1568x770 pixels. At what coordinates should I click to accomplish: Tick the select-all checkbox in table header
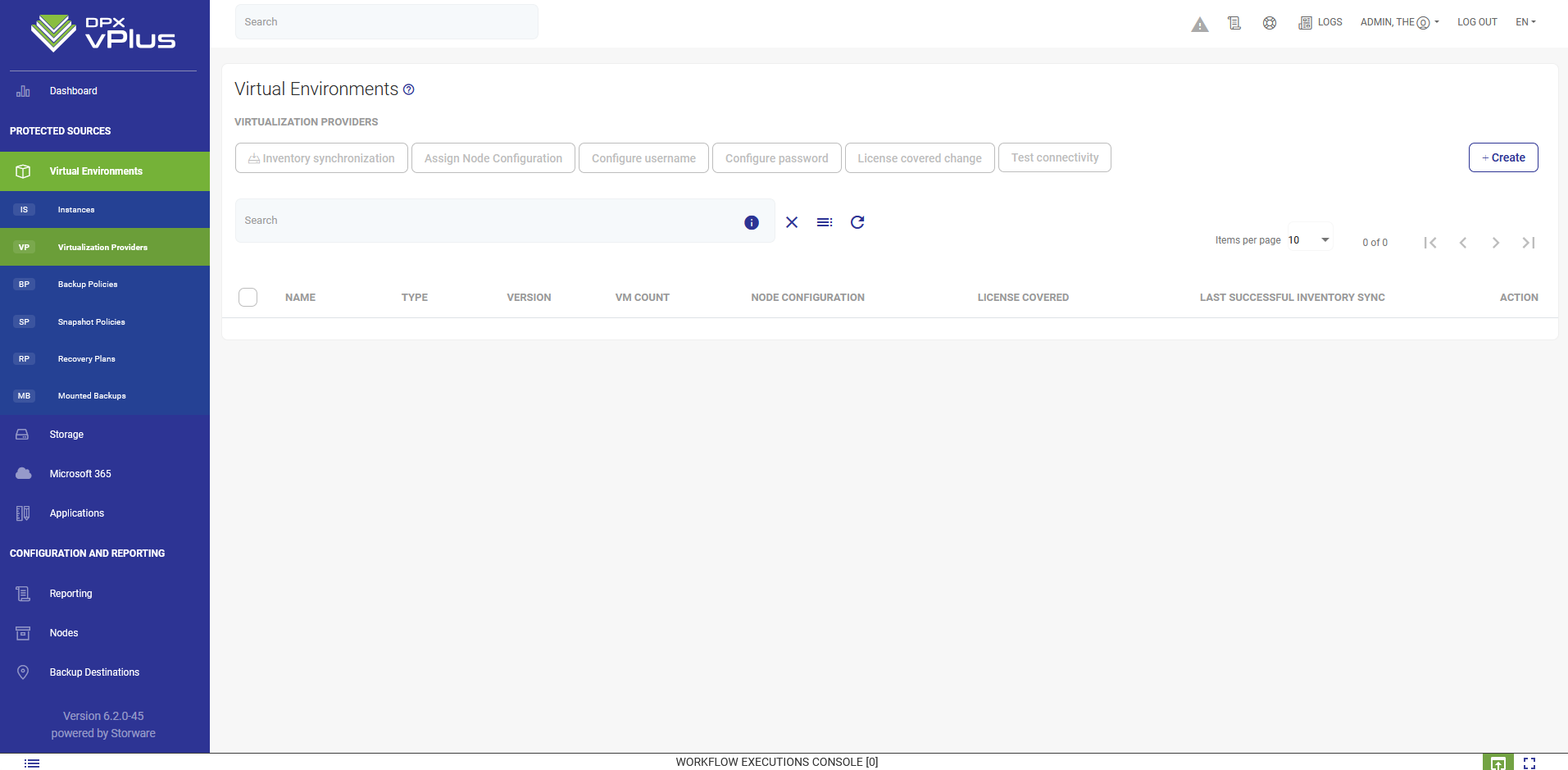pos(248,297)
